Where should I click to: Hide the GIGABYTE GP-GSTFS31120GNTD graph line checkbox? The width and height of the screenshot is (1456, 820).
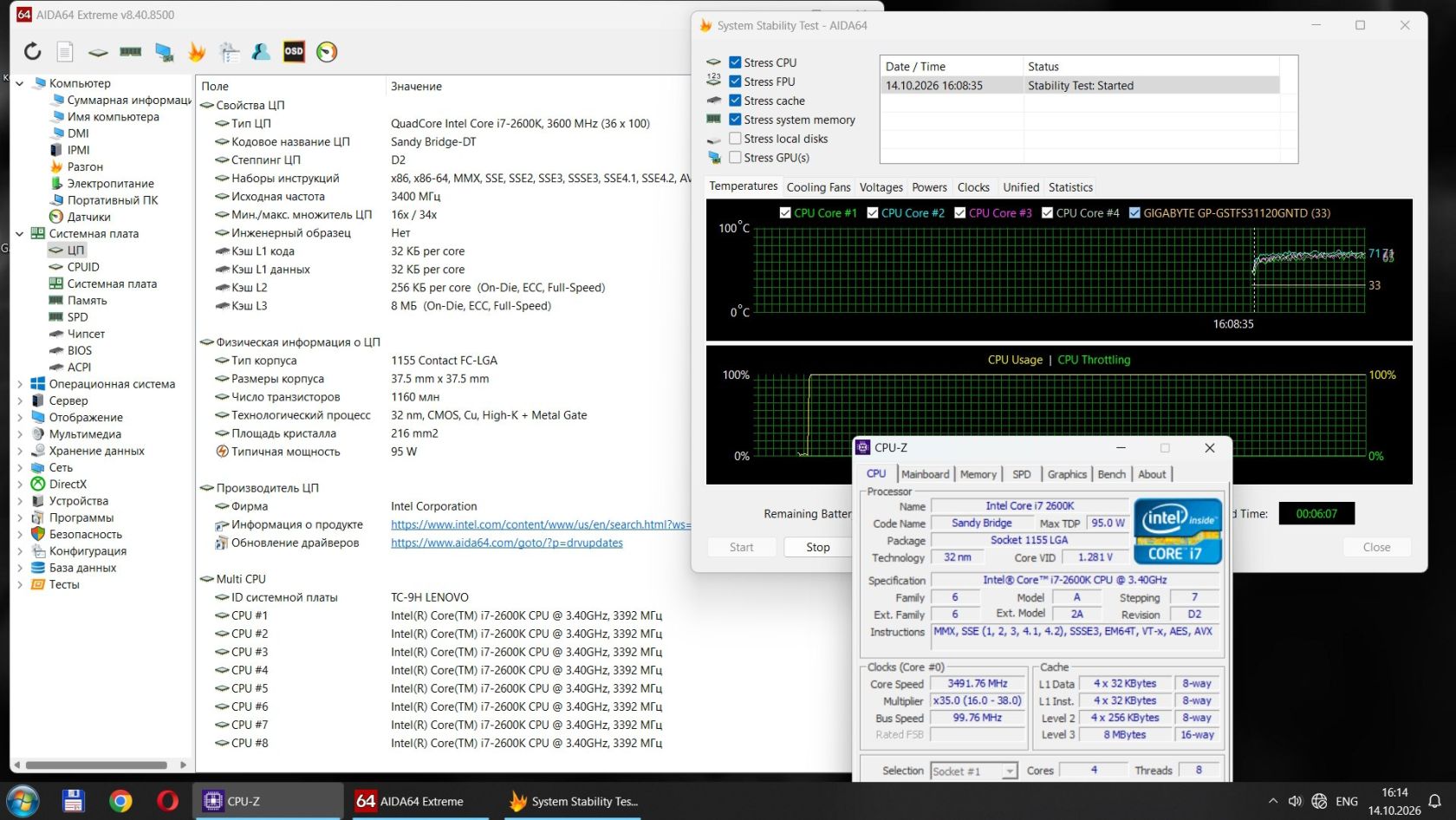1134,213
